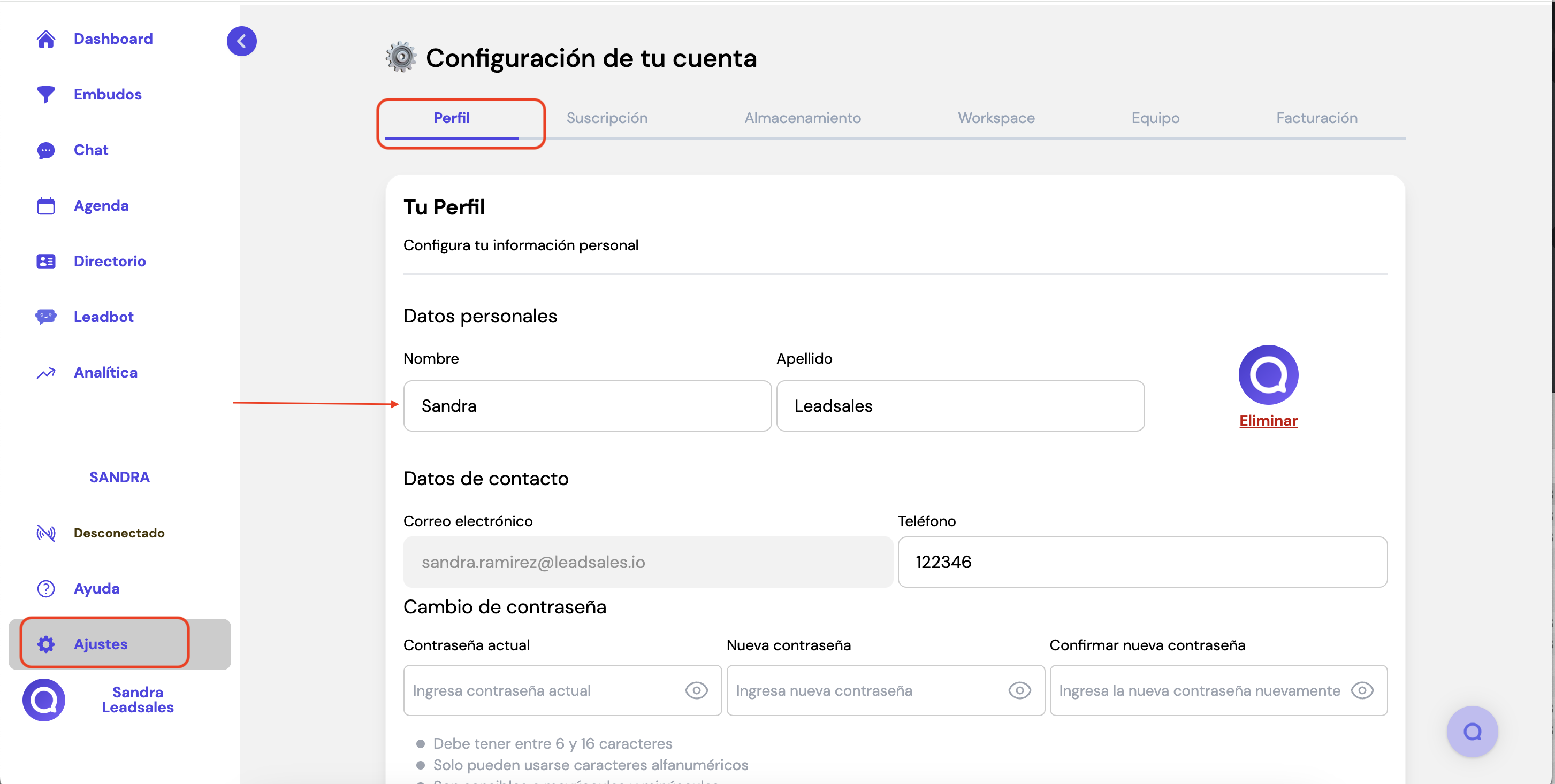Show the current password with eye icon
Screen dimensions: 1555x784
coord(696,690)
